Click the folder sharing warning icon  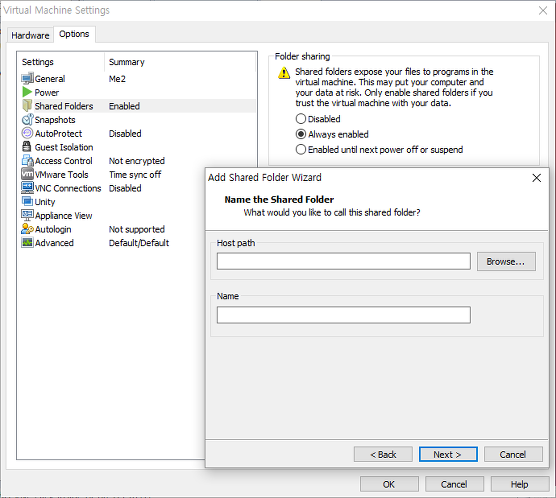(x=284, y=73)
